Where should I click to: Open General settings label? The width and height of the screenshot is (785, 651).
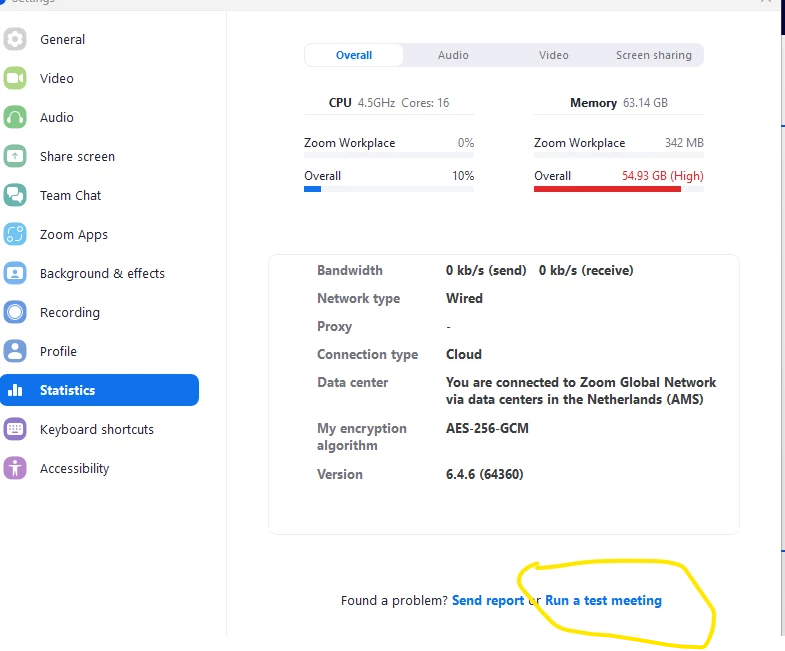[63, 40]
